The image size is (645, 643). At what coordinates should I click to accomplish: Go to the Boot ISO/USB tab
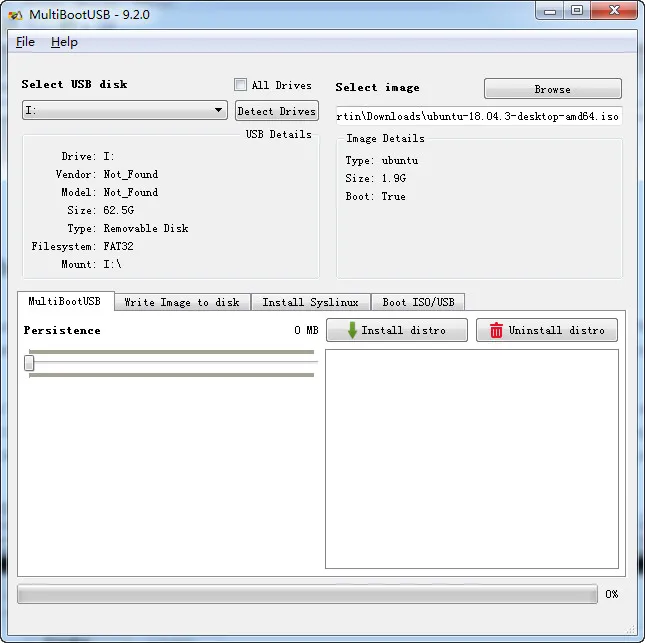point(417,302)
